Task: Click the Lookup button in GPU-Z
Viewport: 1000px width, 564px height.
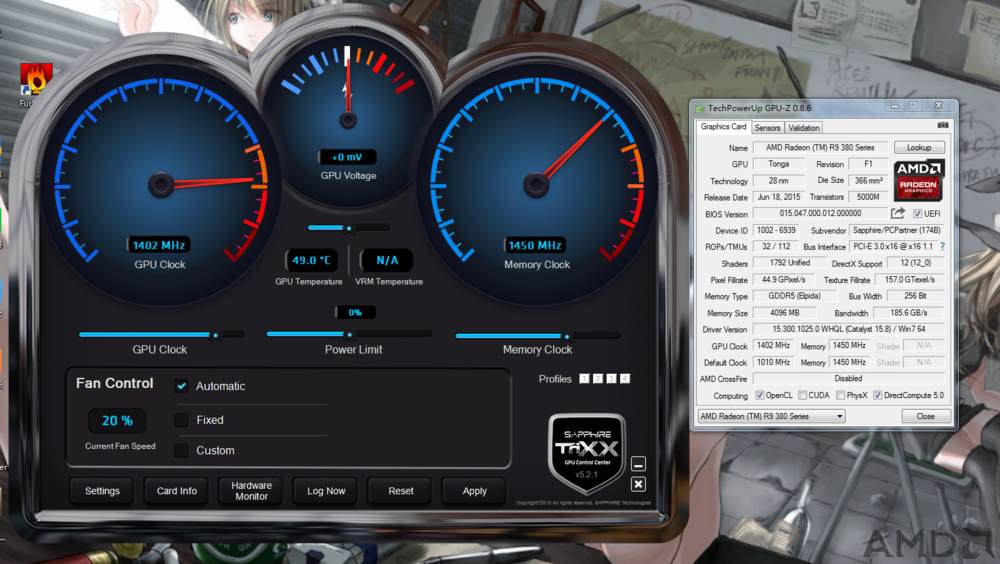Action: click(x=919, y=147)
